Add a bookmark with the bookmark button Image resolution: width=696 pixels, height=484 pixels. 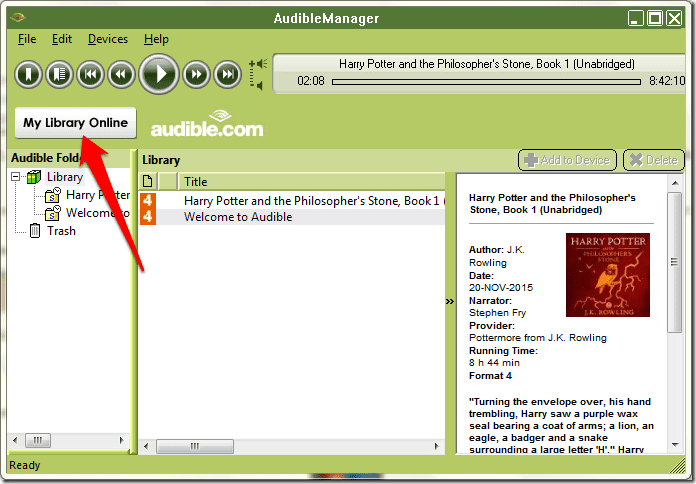tap(28, 74)
